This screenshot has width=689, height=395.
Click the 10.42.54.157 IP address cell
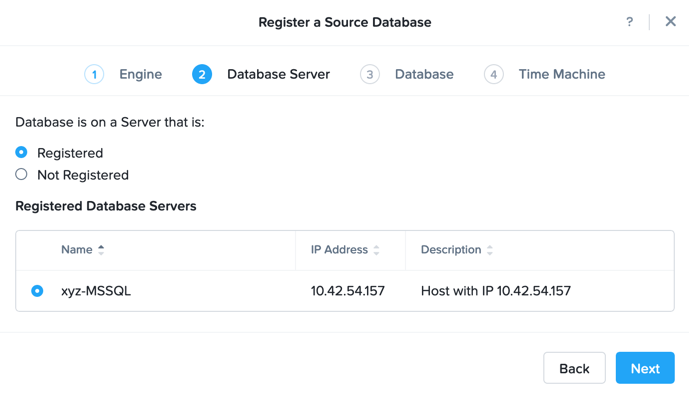348,291
